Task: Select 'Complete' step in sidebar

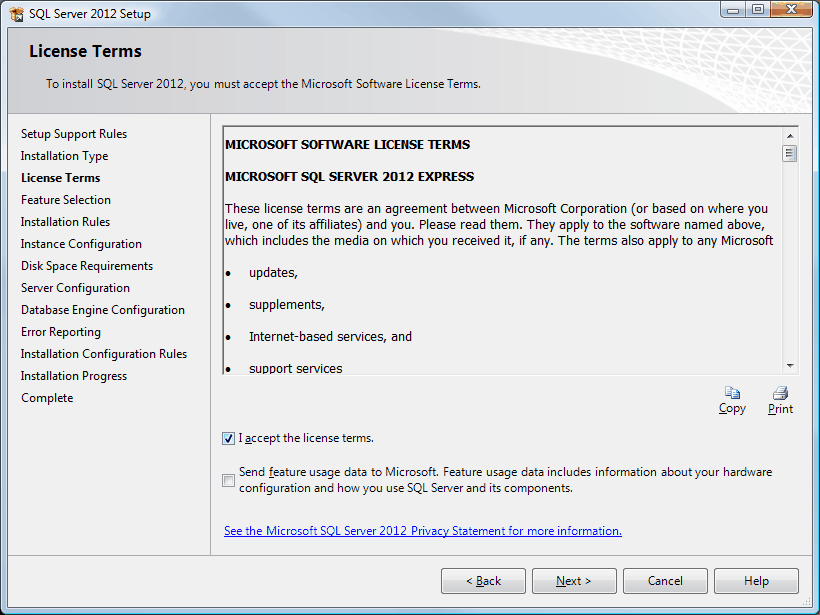Action: click(x=47, y=397)
